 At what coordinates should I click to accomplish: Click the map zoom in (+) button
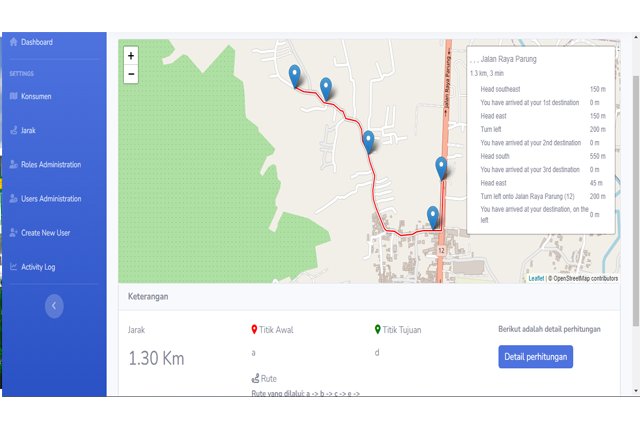click(131, 56)
